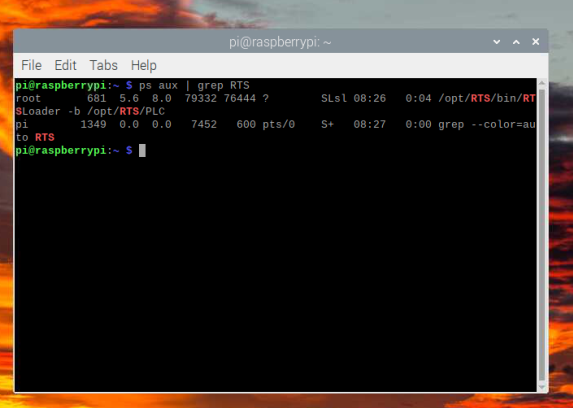573x408 pixels.
Task: Click the '/opt/RTS/PLC' path text
Action: pos(126,112)
